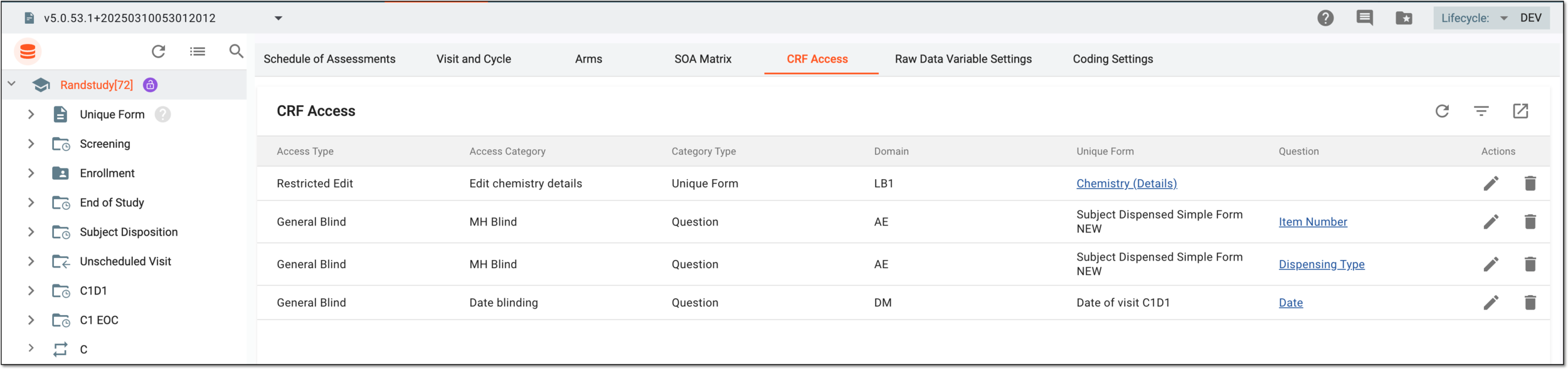The image size is (1568, 369).
Task: Open the comments chat icon
Action: (x=1364, y=18)
